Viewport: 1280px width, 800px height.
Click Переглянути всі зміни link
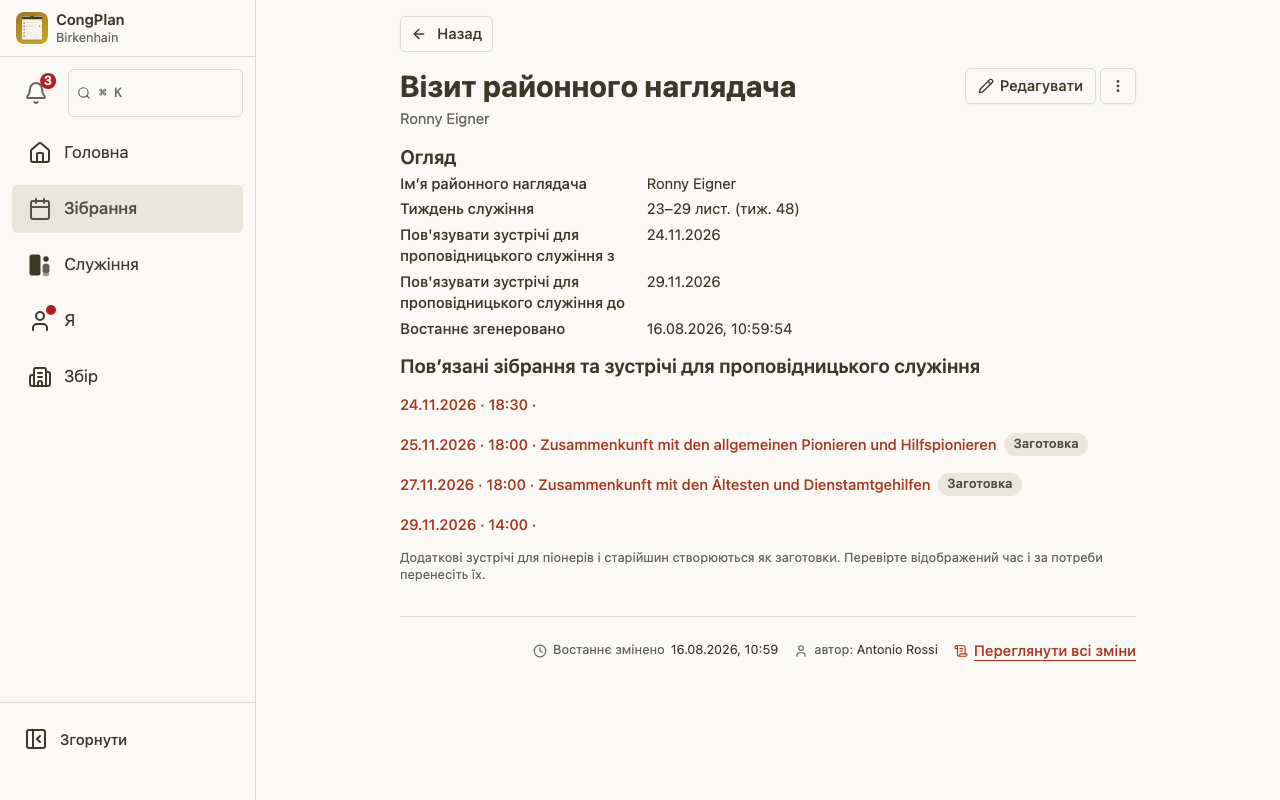pyautogui.click(x=1054, y=651)
